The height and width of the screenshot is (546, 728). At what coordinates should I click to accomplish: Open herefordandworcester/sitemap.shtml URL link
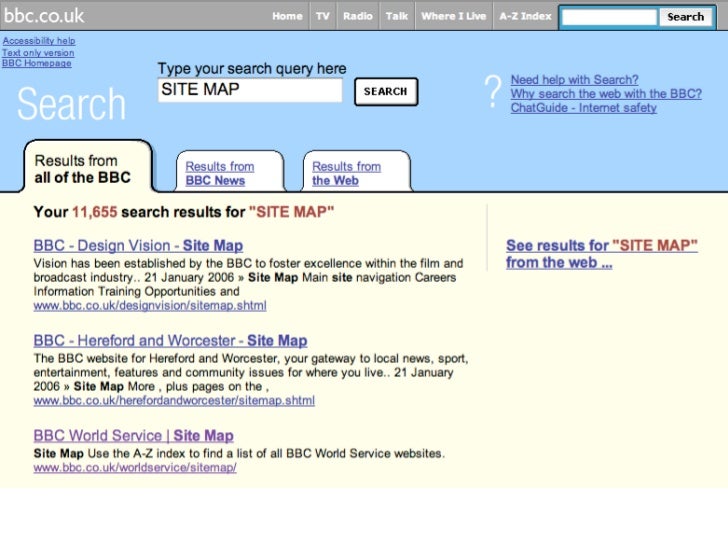(174, 400)
